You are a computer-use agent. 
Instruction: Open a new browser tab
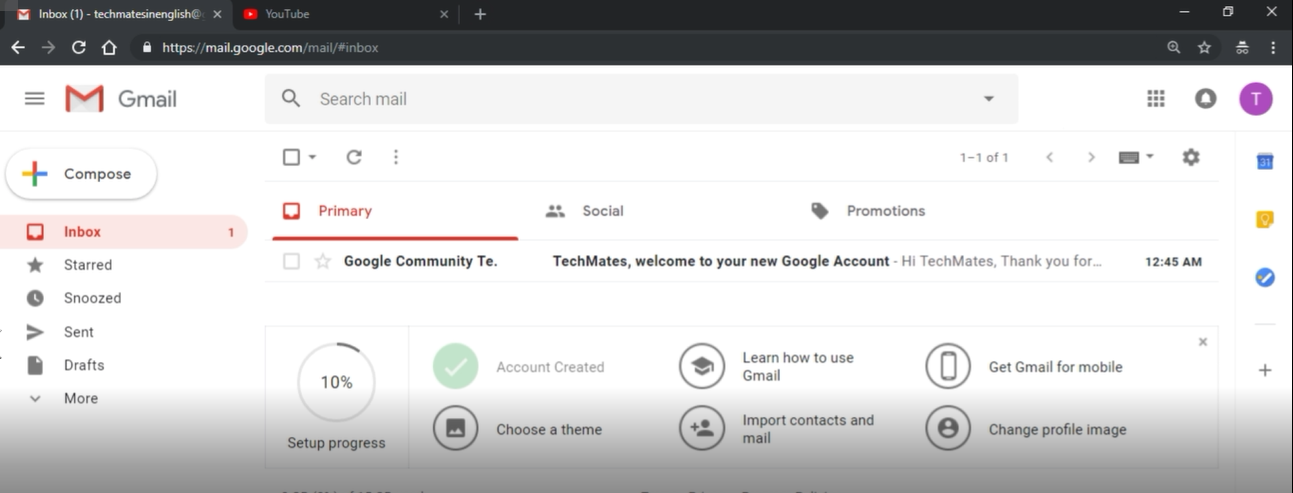pyautogui.click(x=480, y=14)
